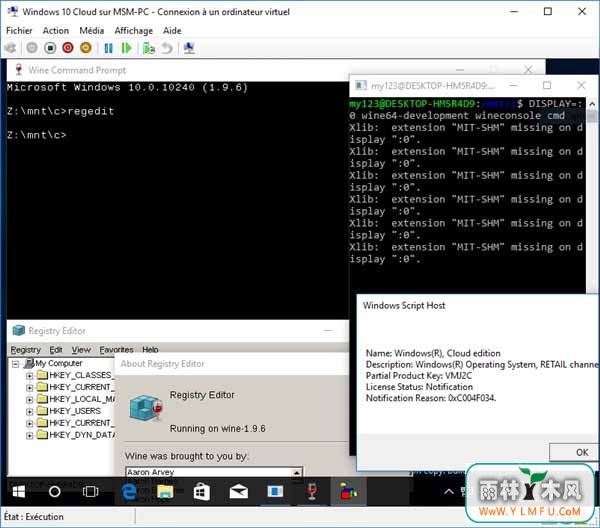Viewport: 600px width, 528px height.
Task: Open the Registry menu in Registry Editor
Action: 26,350
